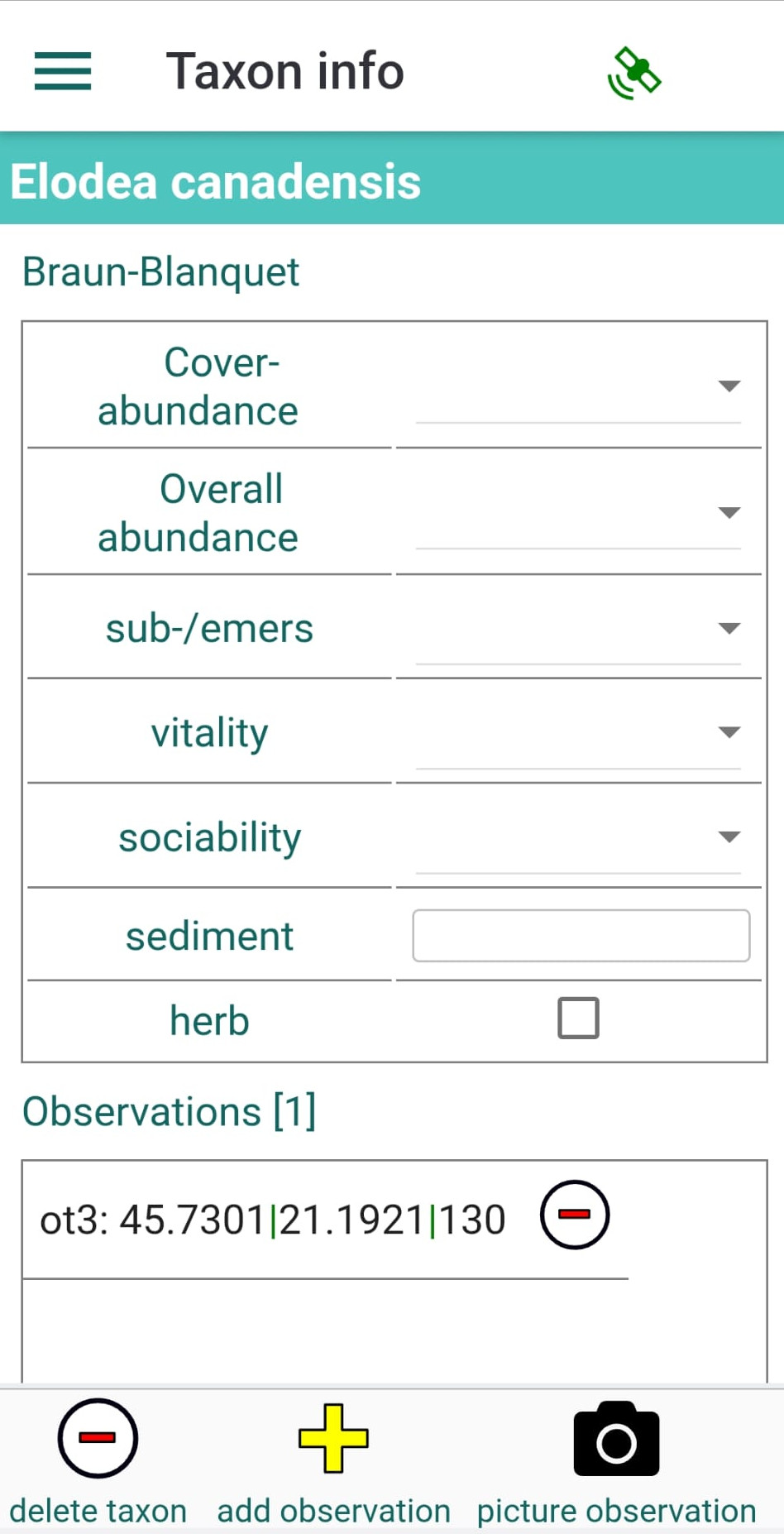Open the camera for picture observation
The image size is (784, 1534).
tap(616, 1440)
